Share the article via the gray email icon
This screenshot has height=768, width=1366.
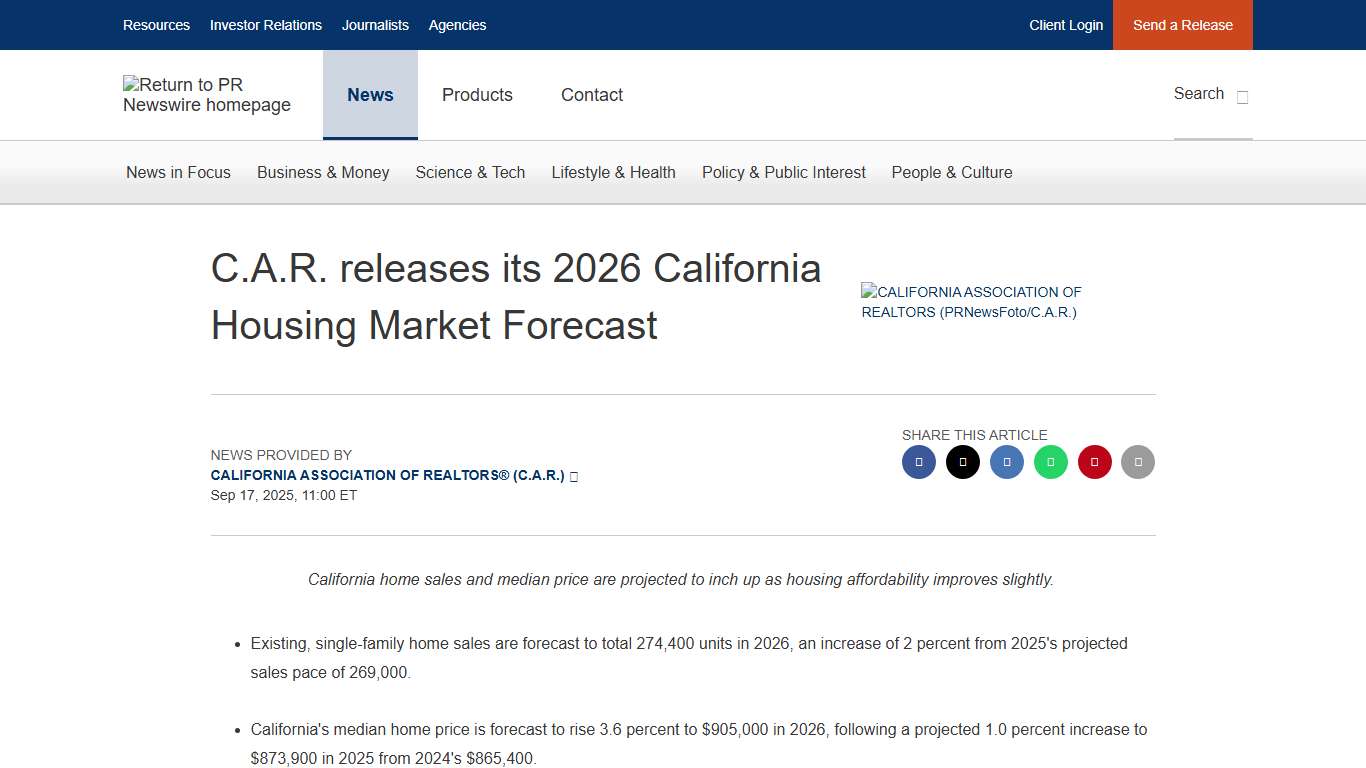click(1138, 462)
